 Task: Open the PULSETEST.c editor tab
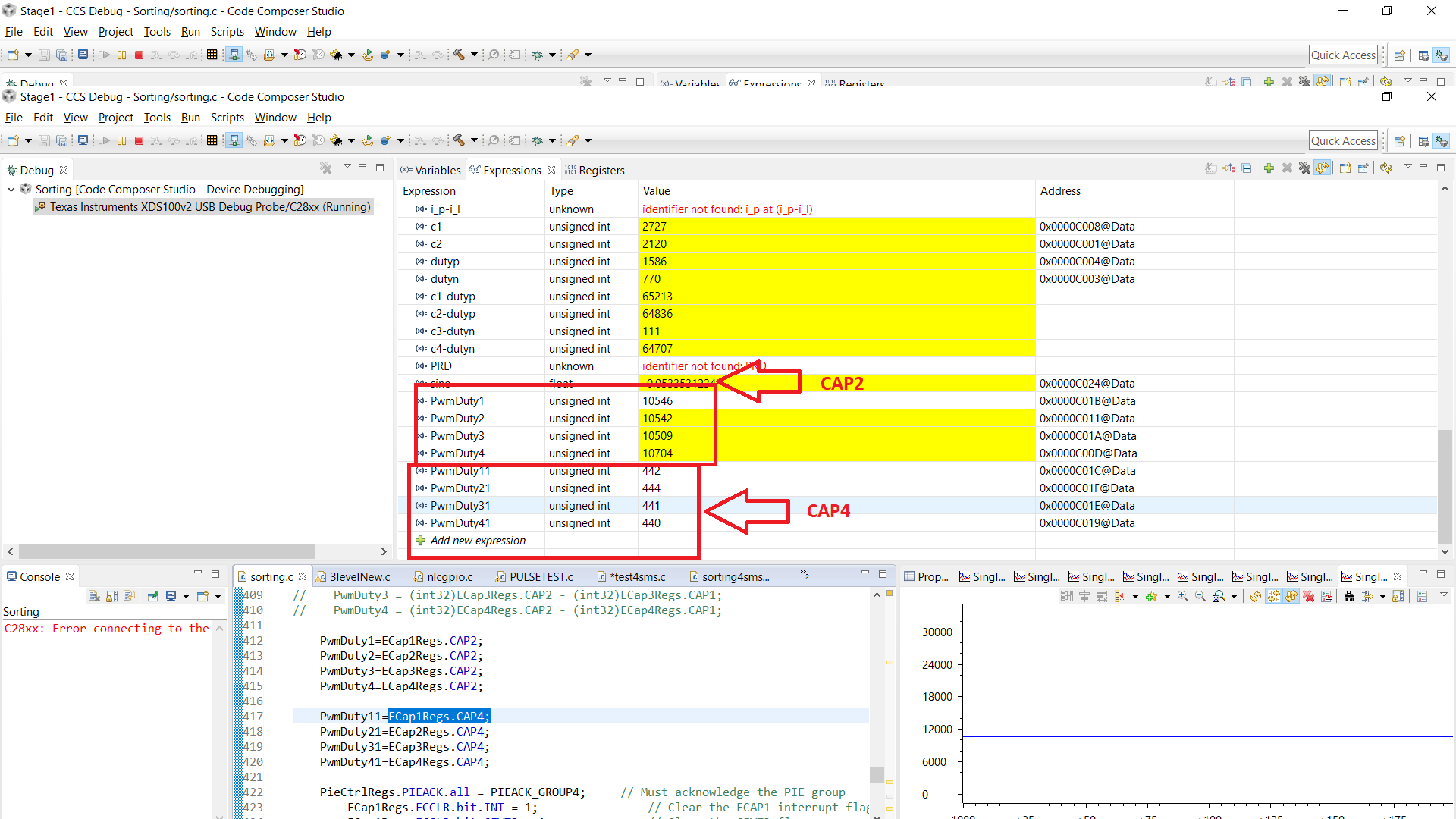pyautogui.click(x=541, y=577)
